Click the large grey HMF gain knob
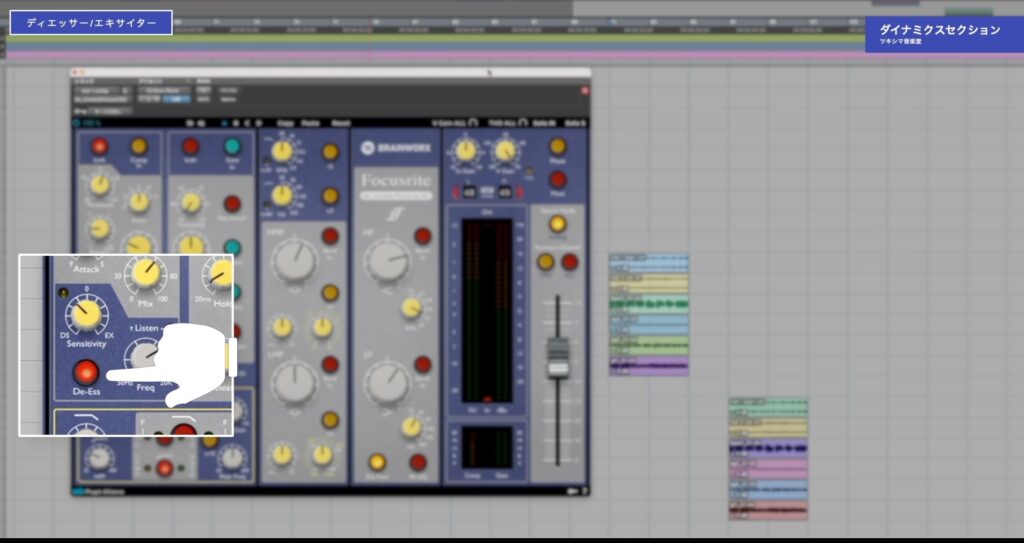 (x=294, y=260)
